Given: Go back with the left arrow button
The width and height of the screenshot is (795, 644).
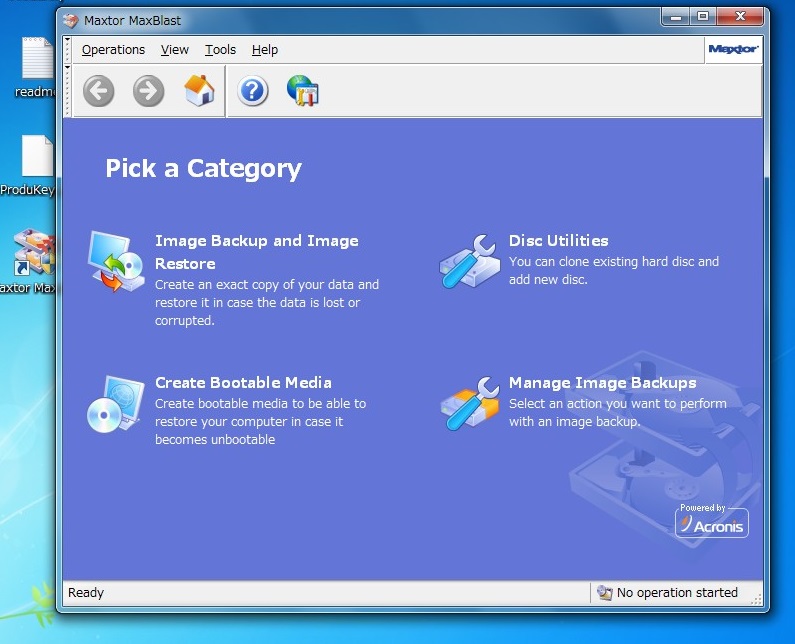Looking at the screenshot, I should pos(98,91).
